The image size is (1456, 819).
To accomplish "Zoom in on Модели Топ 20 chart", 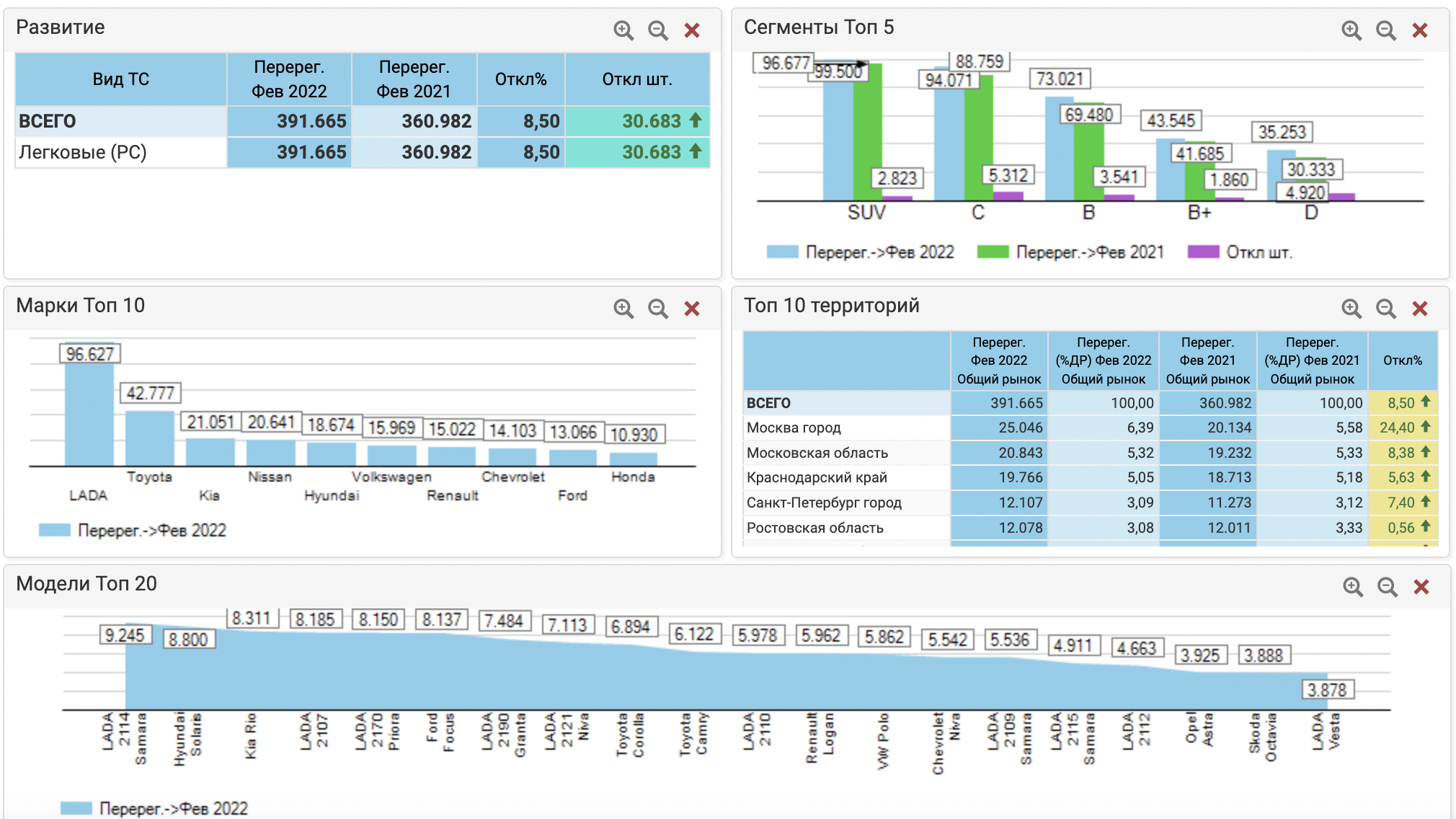I will 1353,587.
